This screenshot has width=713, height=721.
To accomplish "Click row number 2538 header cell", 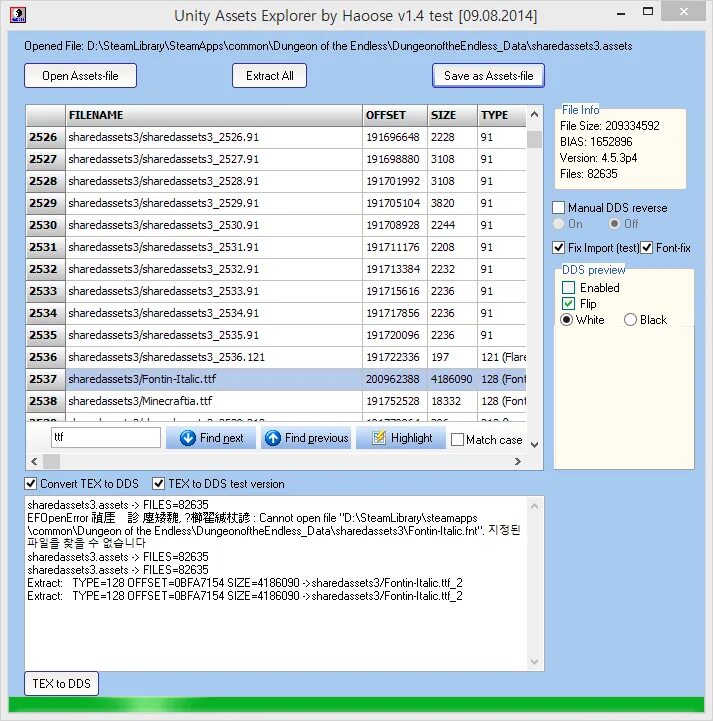I will 45,401.
